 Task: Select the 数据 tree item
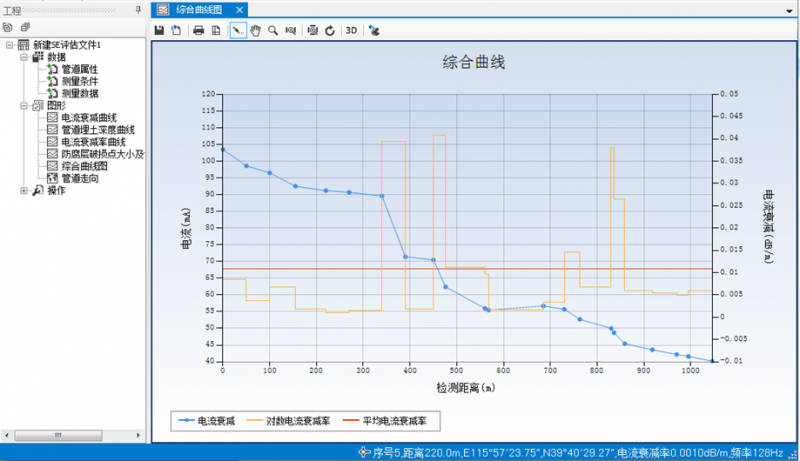(56, 57)
